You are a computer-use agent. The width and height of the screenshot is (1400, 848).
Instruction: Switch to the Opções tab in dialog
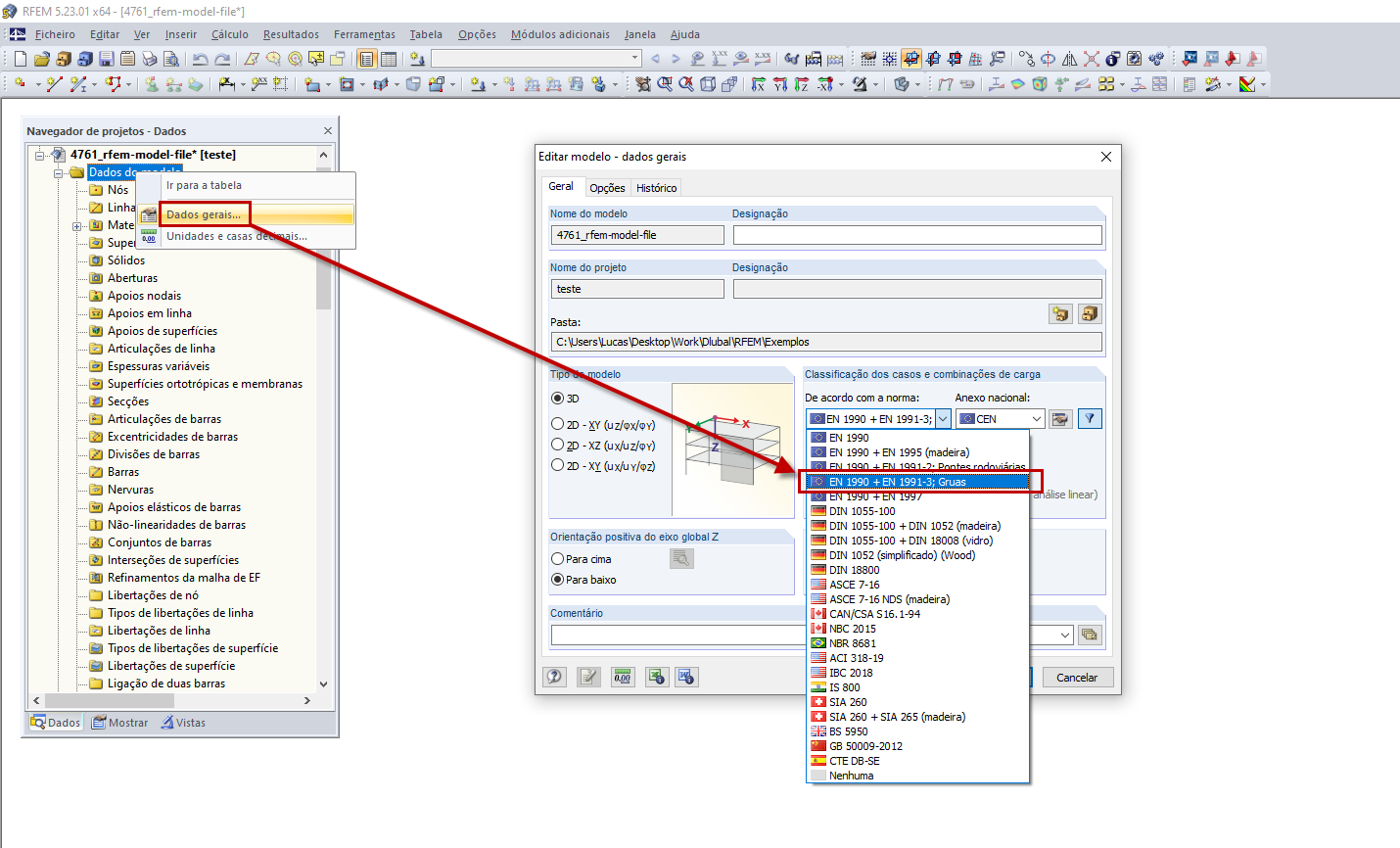click(607, 188)
